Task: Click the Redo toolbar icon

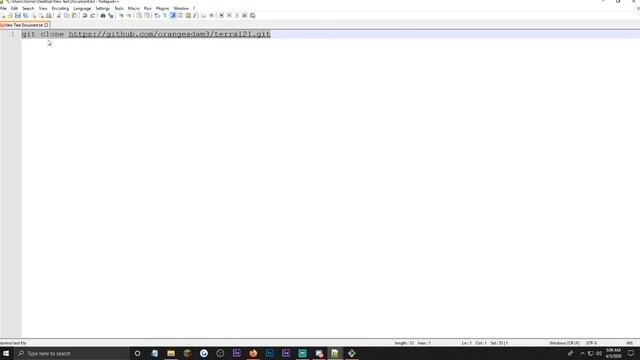Action: (x=92, y=16)
